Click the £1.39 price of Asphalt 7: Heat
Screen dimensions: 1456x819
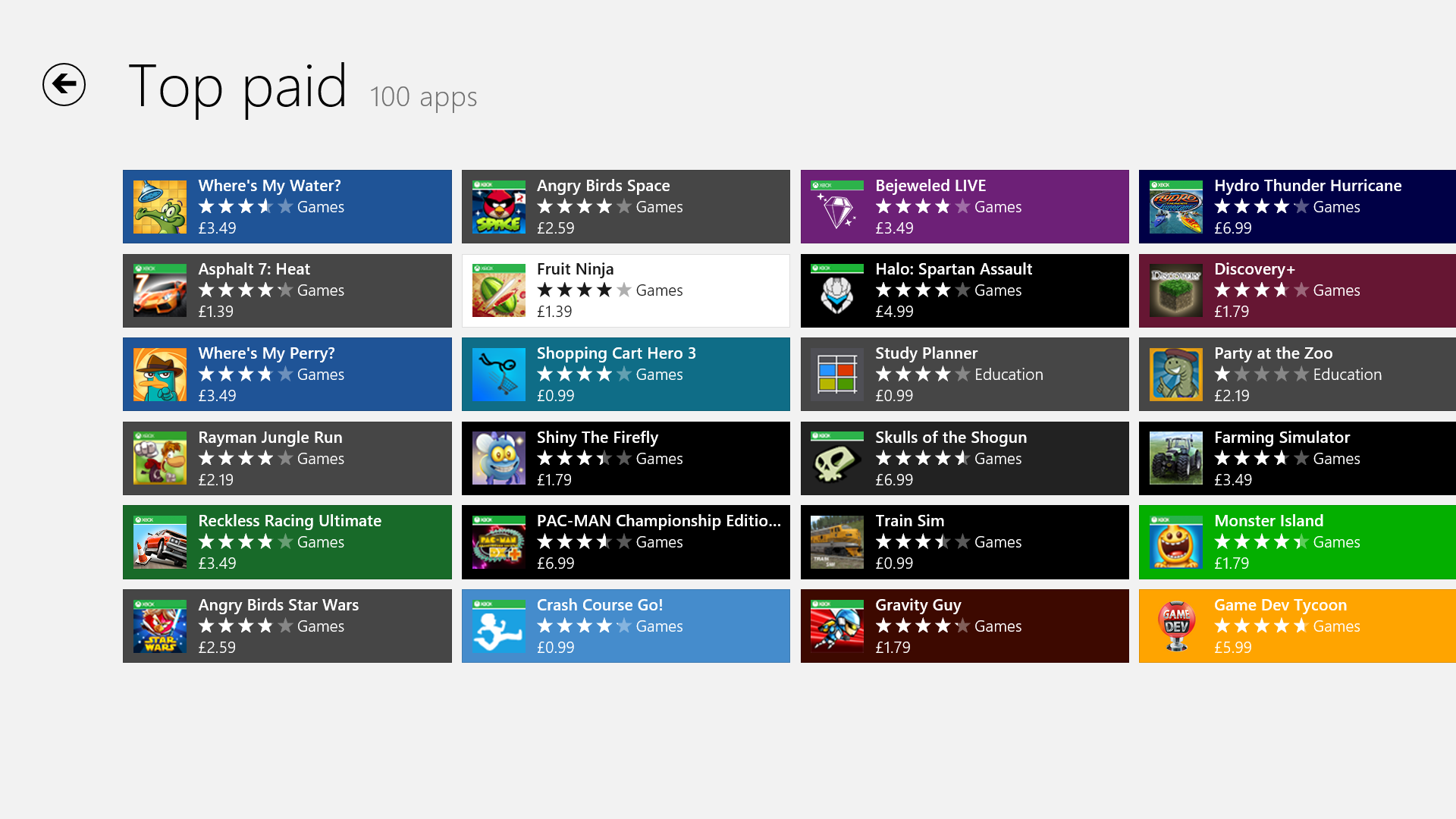(215, 312)
